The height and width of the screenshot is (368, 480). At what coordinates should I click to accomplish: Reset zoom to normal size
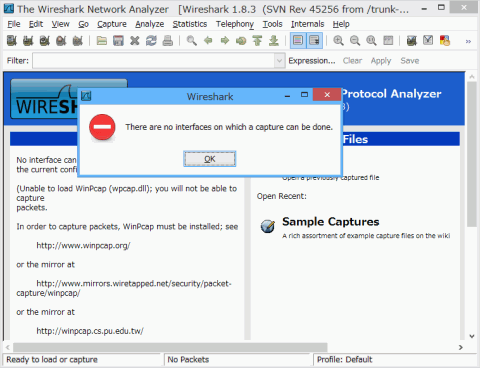click(x=371, y=41)
